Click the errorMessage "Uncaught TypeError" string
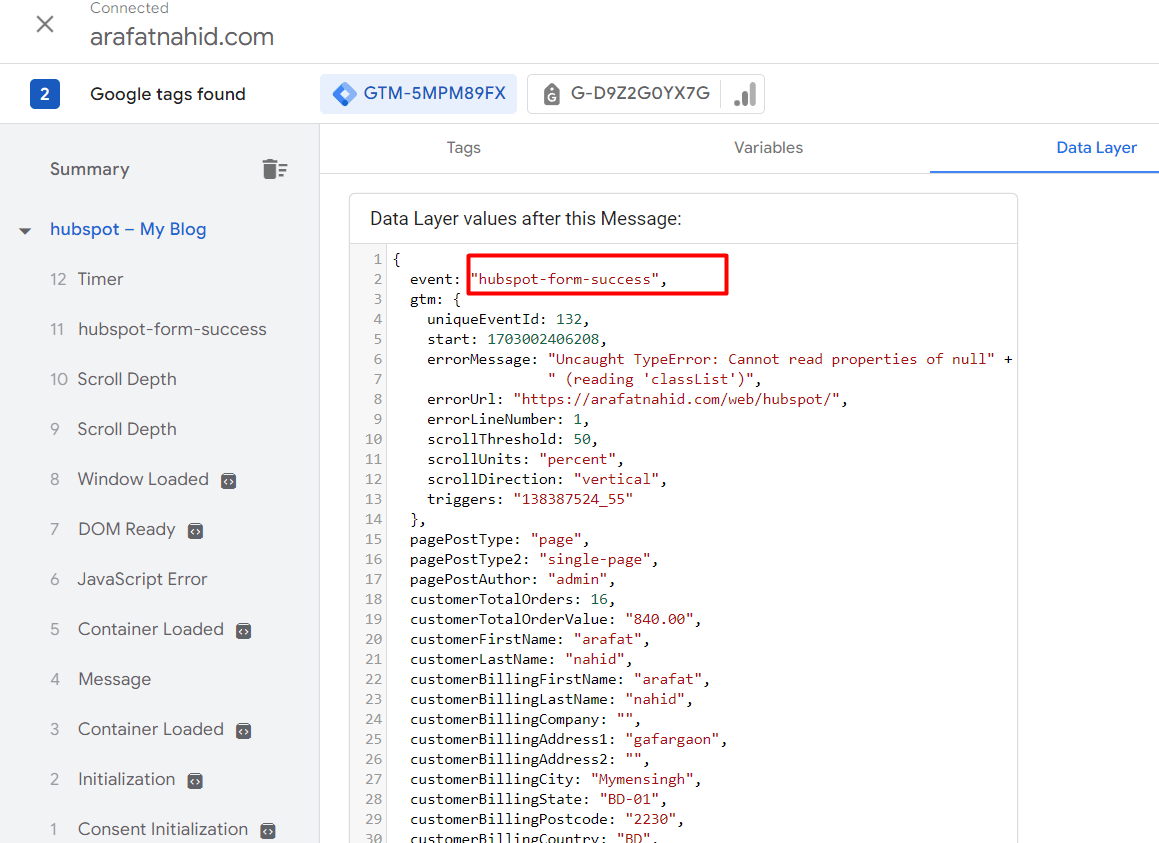Image resolution: width=1159 pixels, height=843 pixels. [771, 359]
